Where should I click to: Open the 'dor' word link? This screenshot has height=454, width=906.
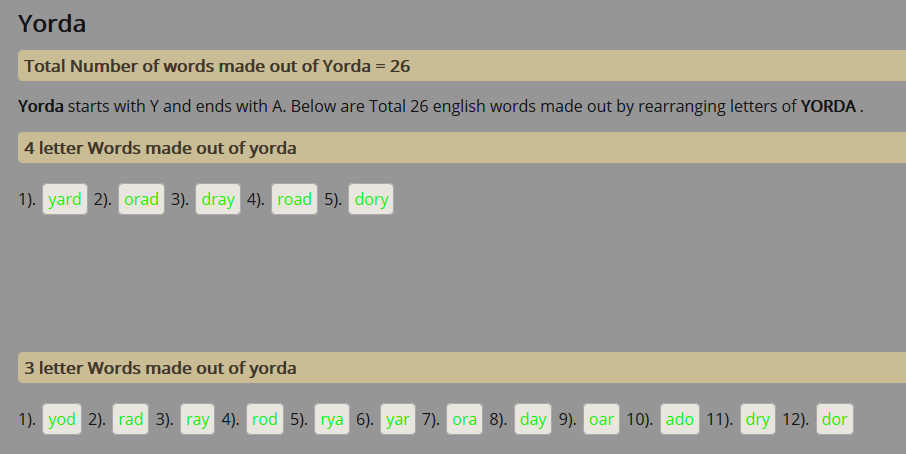pyautogui.click(x=834, y=419)
